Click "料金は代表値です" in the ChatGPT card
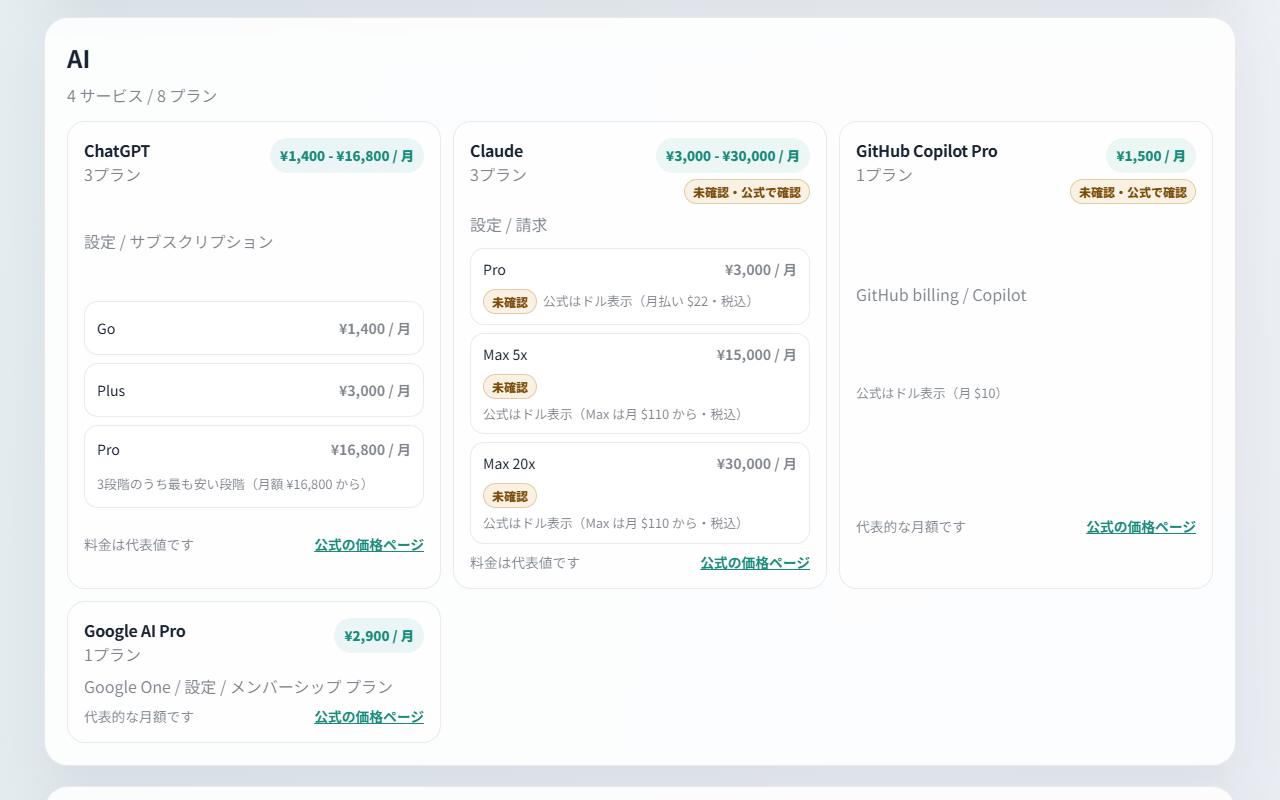Screen dimensions: 1280x800 pyautogui.click(x=139, y=545)
